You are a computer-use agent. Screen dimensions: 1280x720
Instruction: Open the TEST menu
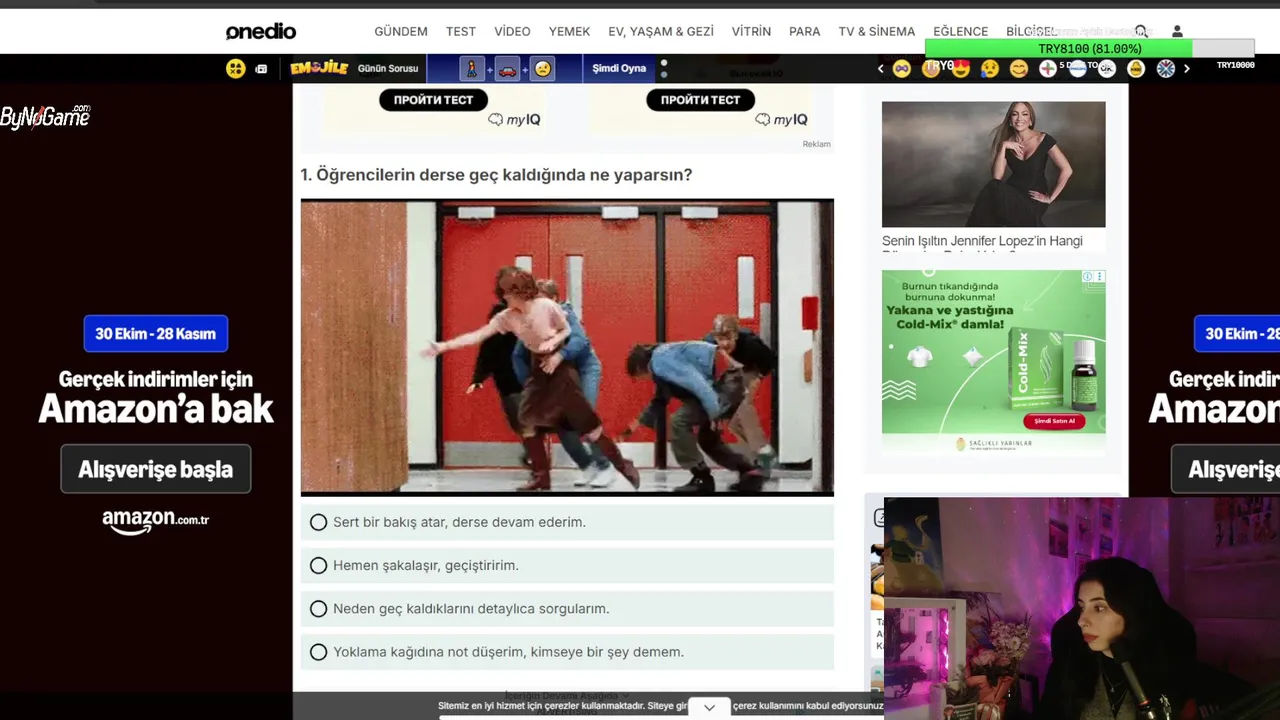(x=461, y=32)
